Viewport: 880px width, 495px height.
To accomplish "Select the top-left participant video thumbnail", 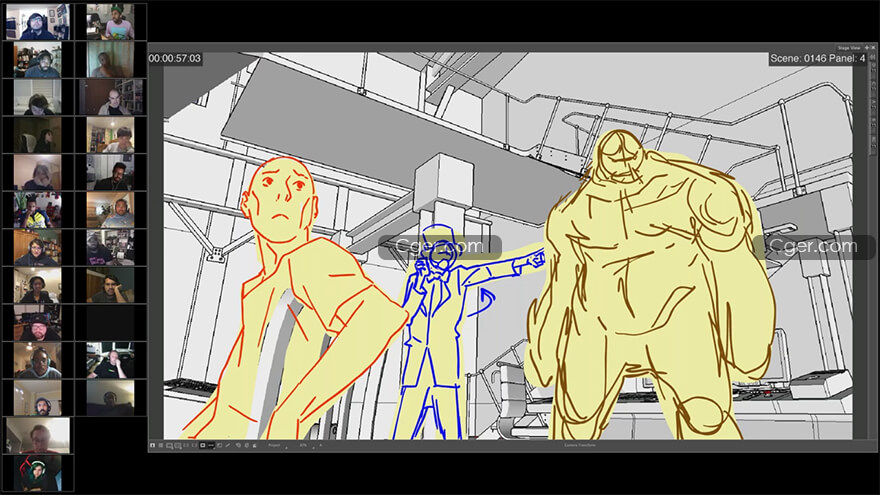I will coord(38,22).
